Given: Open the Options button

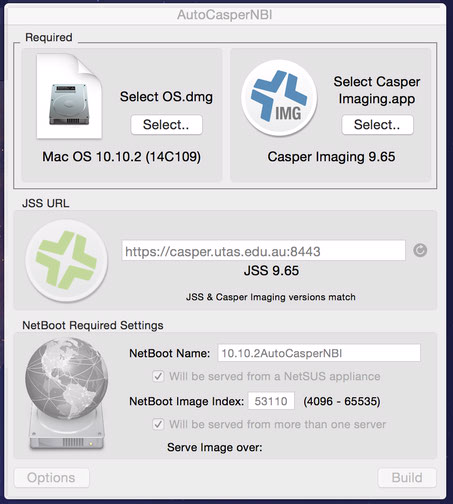Looking at the screenshot, I should click(x=51, y=478).
